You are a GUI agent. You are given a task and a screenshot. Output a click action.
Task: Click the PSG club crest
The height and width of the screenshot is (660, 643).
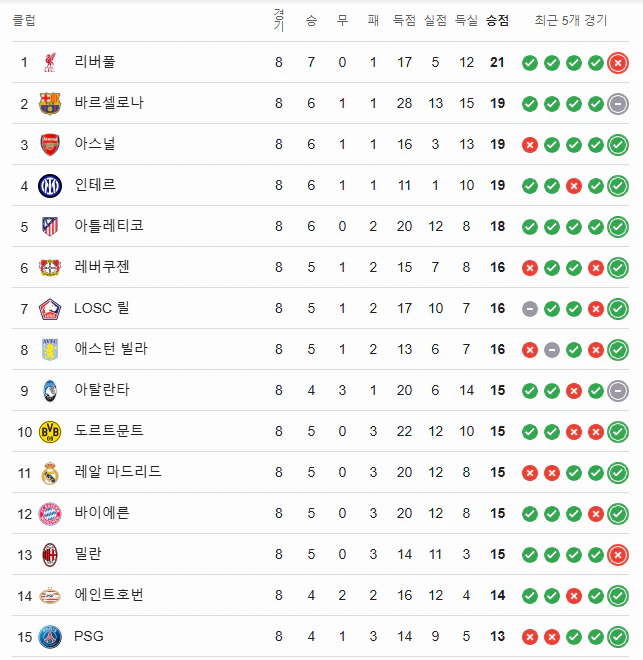click(50, 636)
